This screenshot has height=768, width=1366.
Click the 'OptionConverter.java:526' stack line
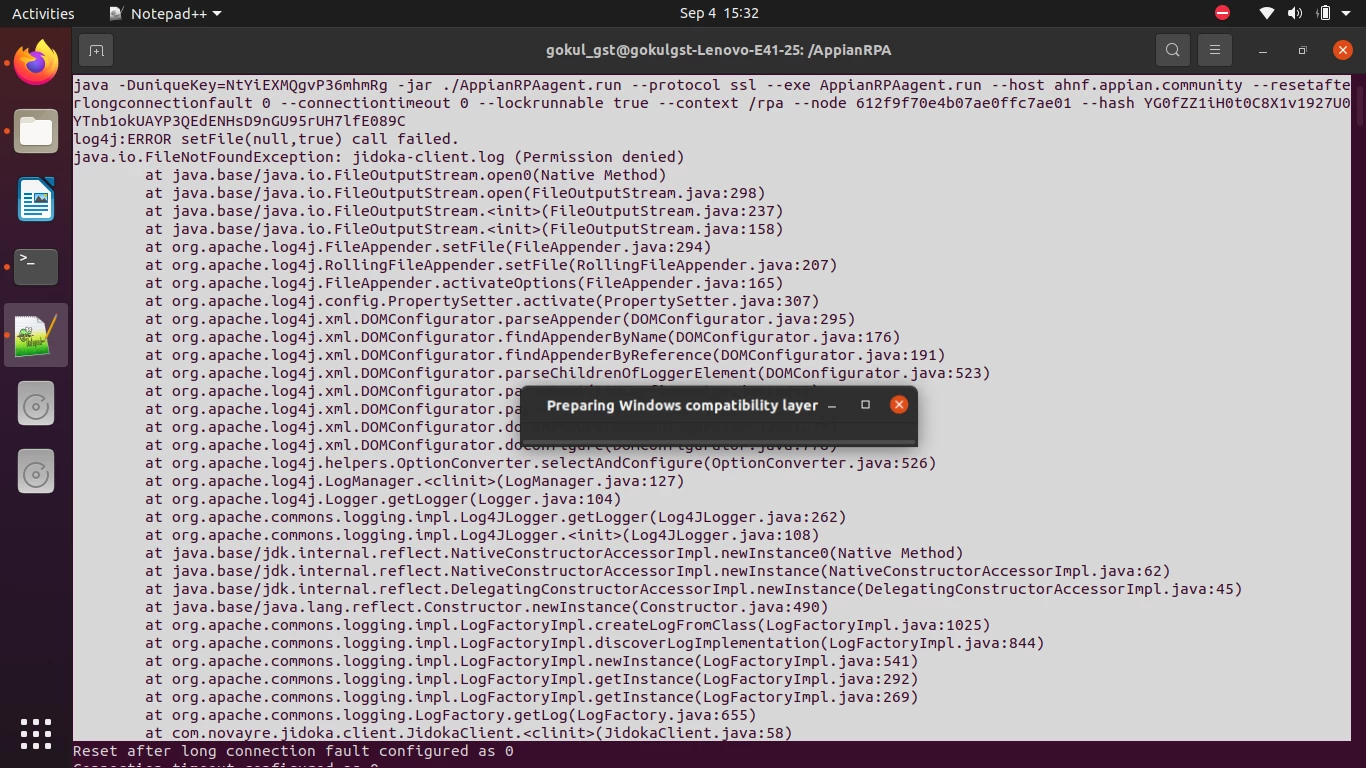tap(541, 463)
